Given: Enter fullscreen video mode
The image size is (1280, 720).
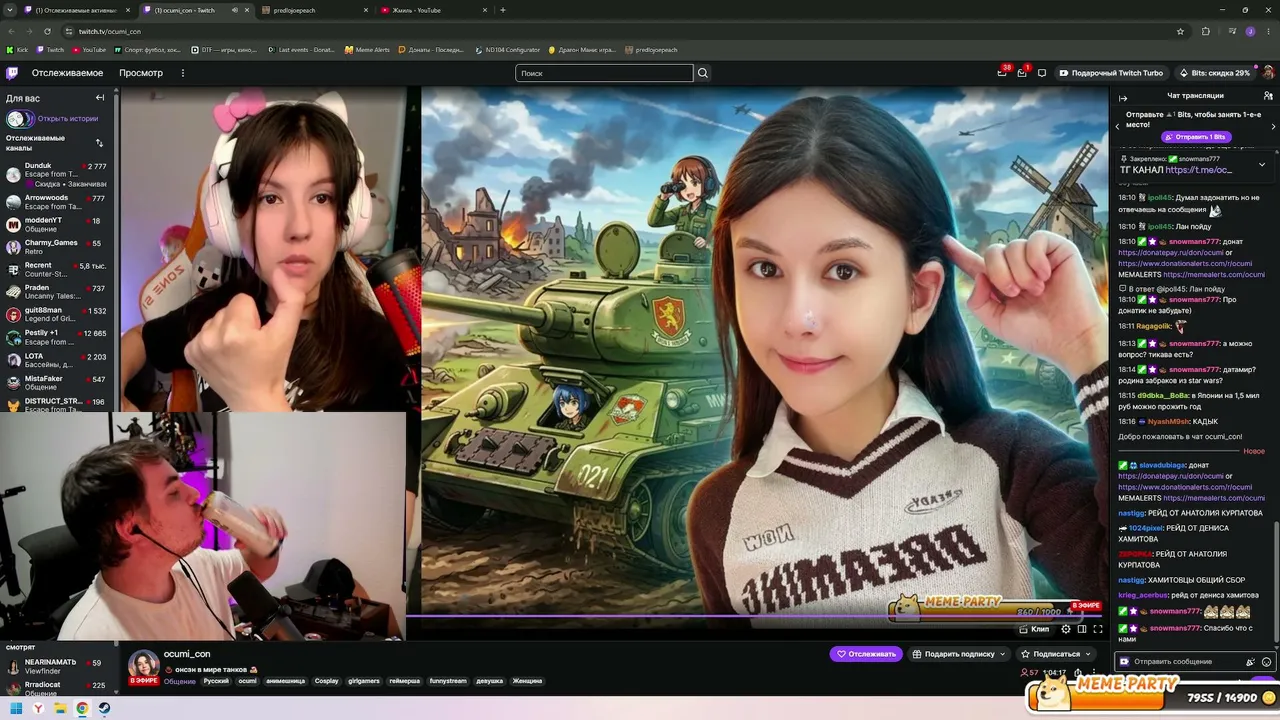Looking at the screenshot, I should (x=1098, y=629).
